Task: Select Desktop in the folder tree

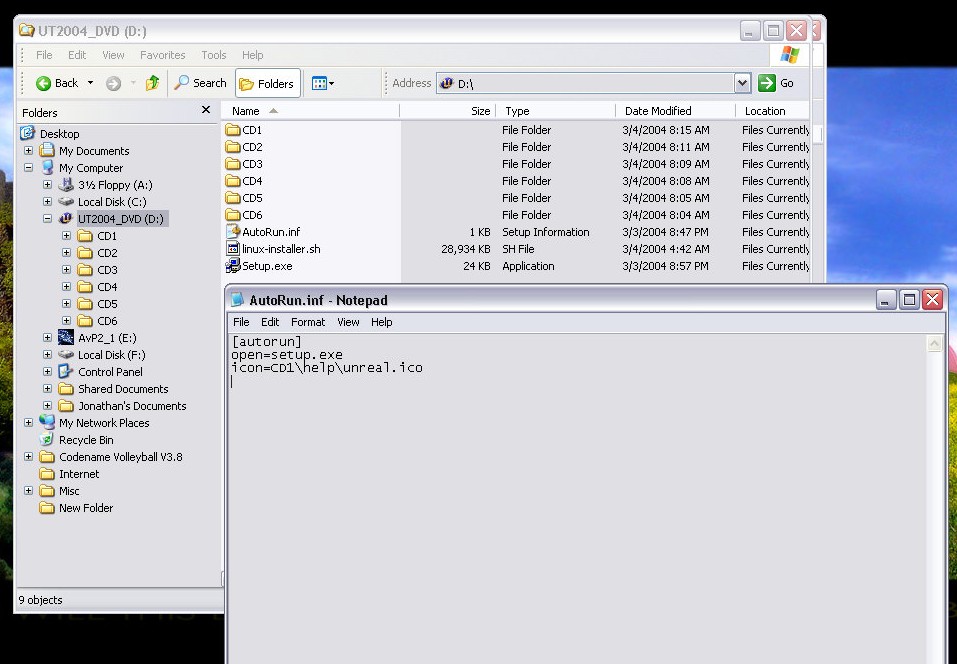Action: tap(59, 134)
